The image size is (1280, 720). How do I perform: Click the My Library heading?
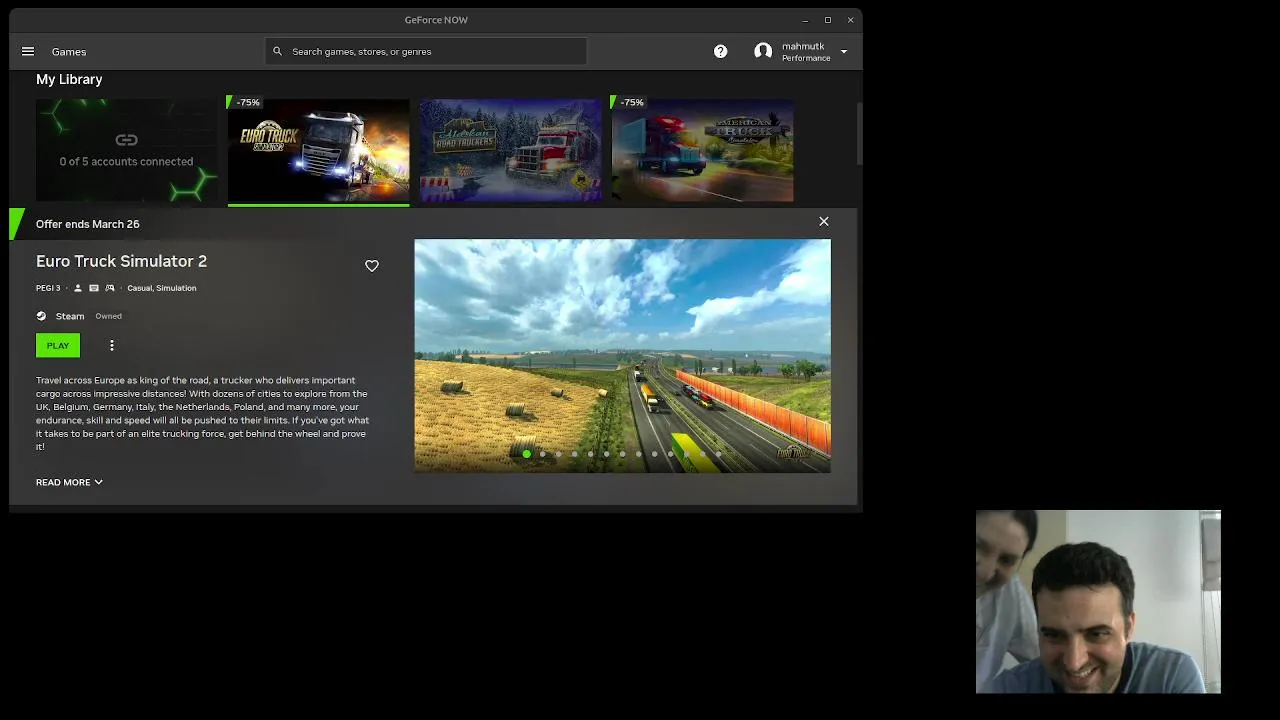(69, 79)
